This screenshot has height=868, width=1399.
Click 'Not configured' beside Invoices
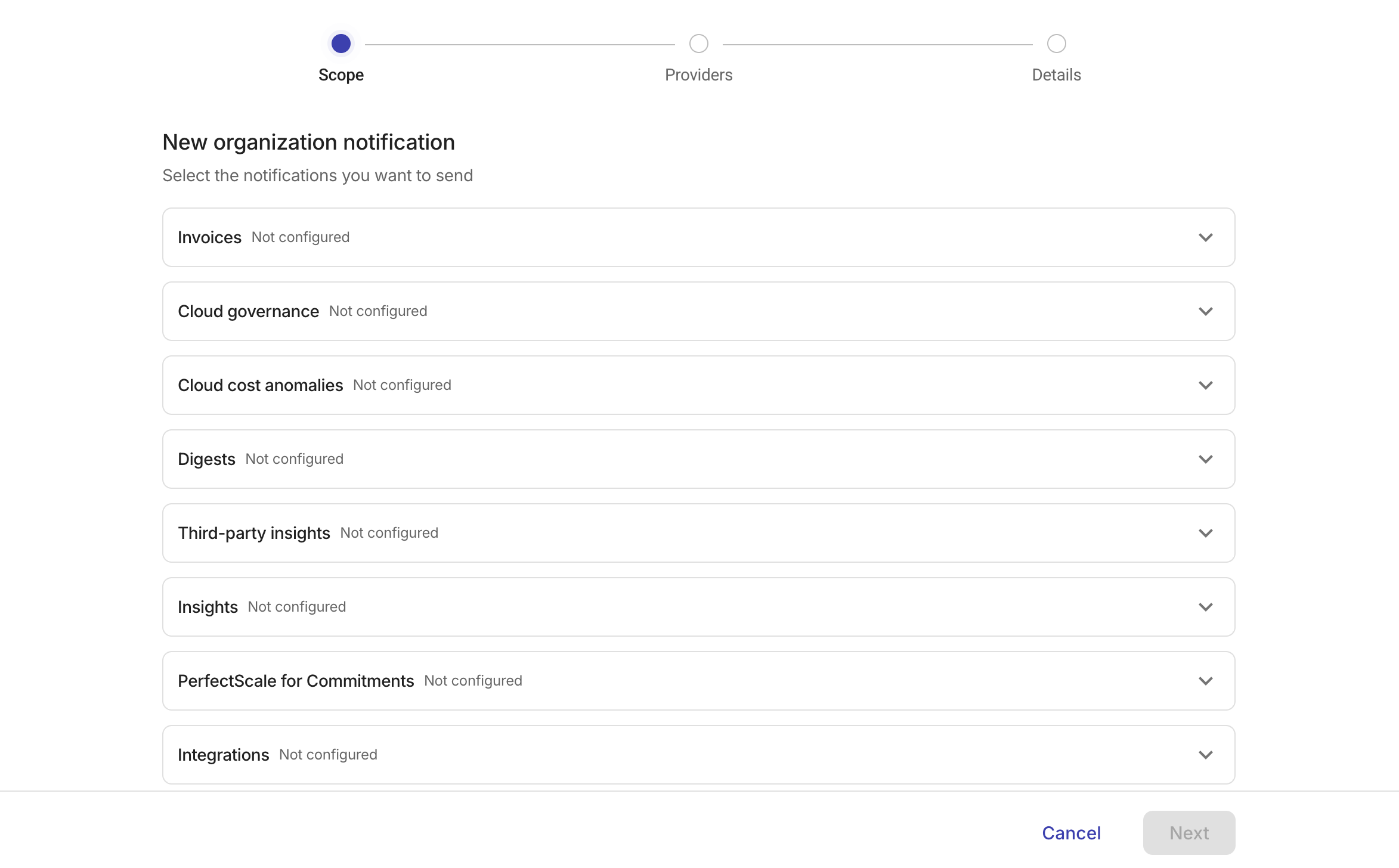point(301,237)
